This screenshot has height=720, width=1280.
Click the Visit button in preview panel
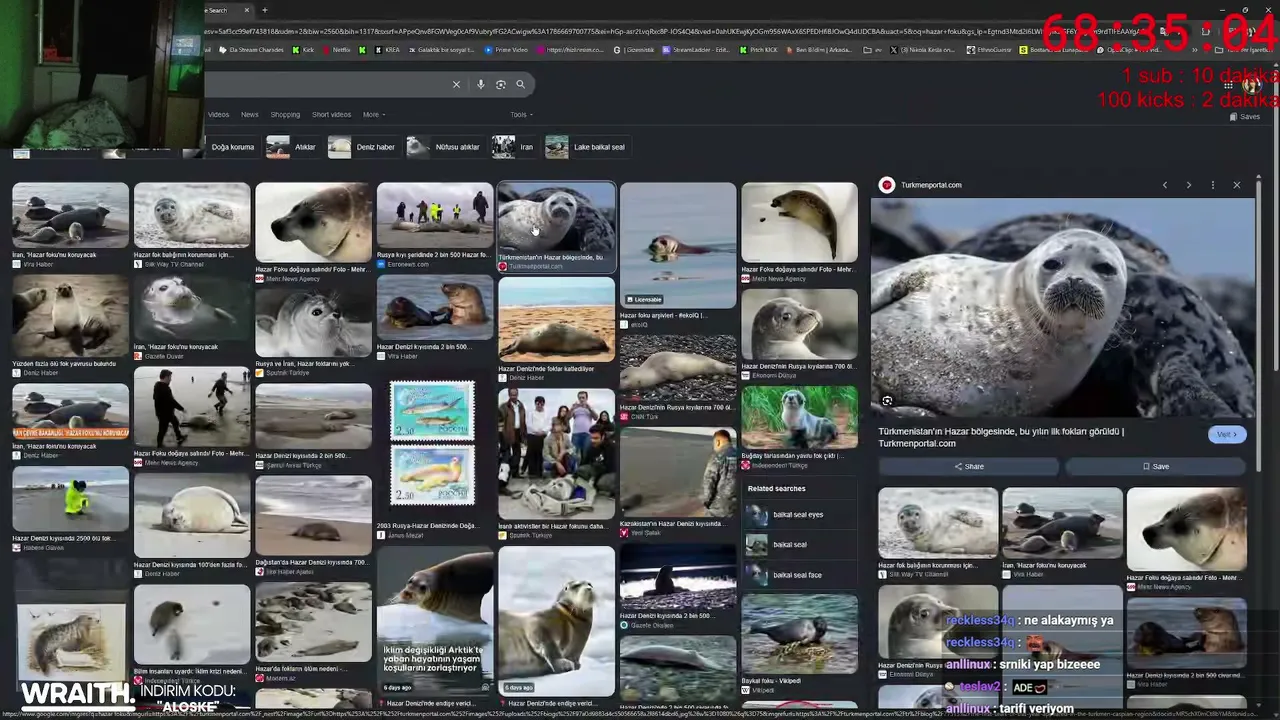click(x=1227, y=435)
